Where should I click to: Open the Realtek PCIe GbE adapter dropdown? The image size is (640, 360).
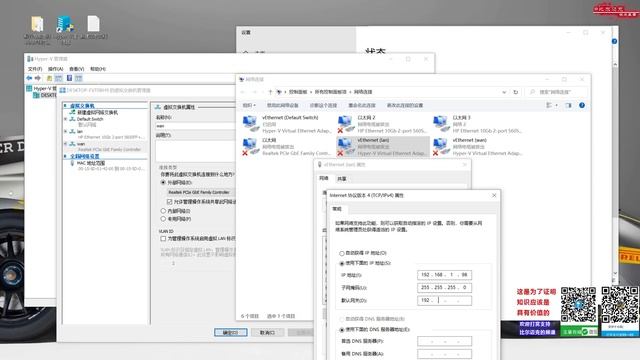(201, 192)
